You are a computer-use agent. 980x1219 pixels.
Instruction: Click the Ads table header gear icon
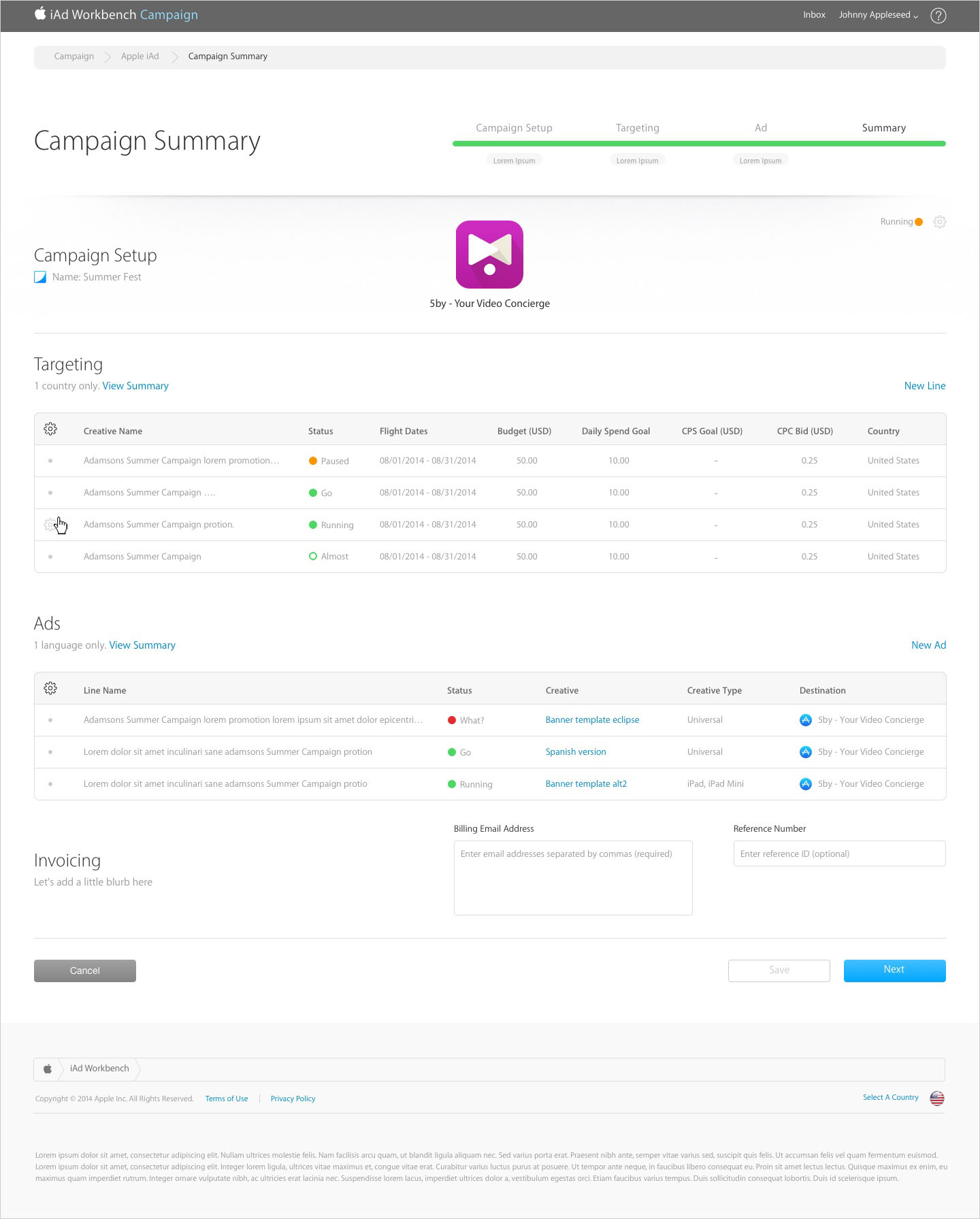pos(50,688)
